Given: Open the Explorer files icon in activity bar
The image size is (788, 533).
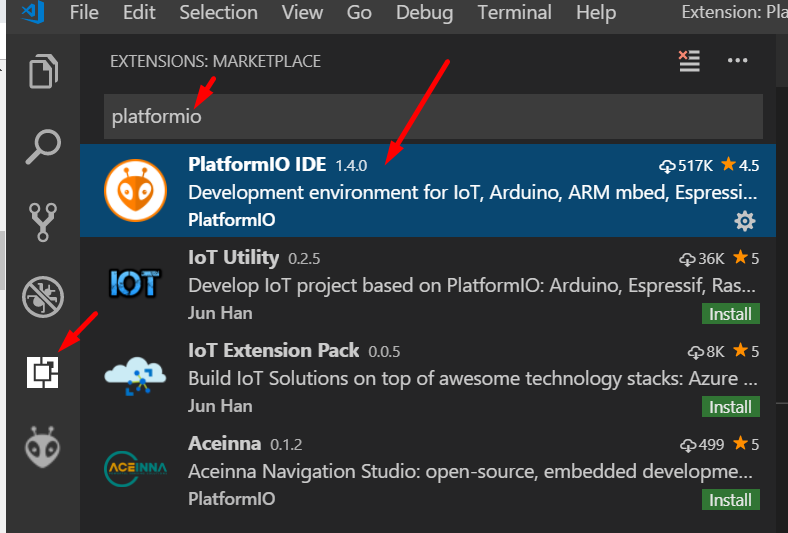Looking at the screenshot, I should point(43,73).
